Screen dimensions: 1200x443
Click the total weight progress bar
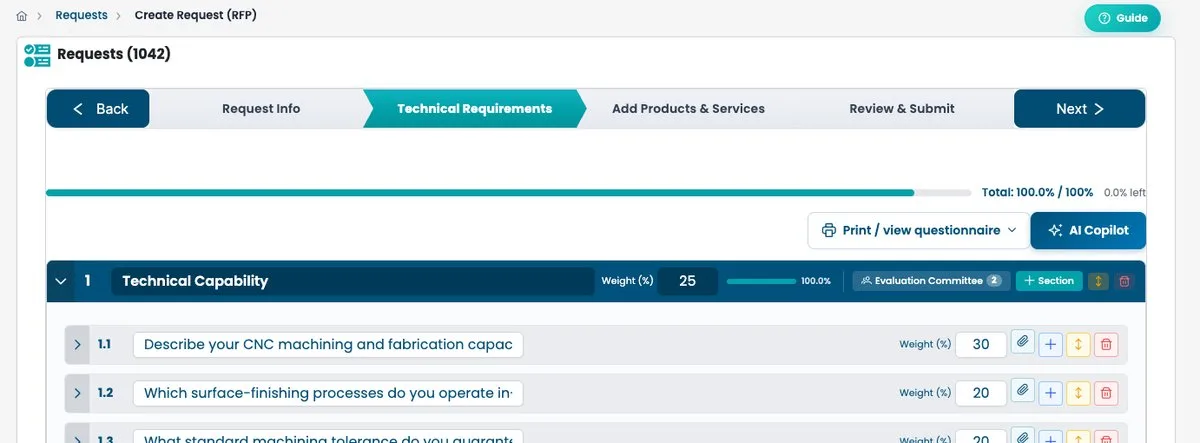pos(508,192)
